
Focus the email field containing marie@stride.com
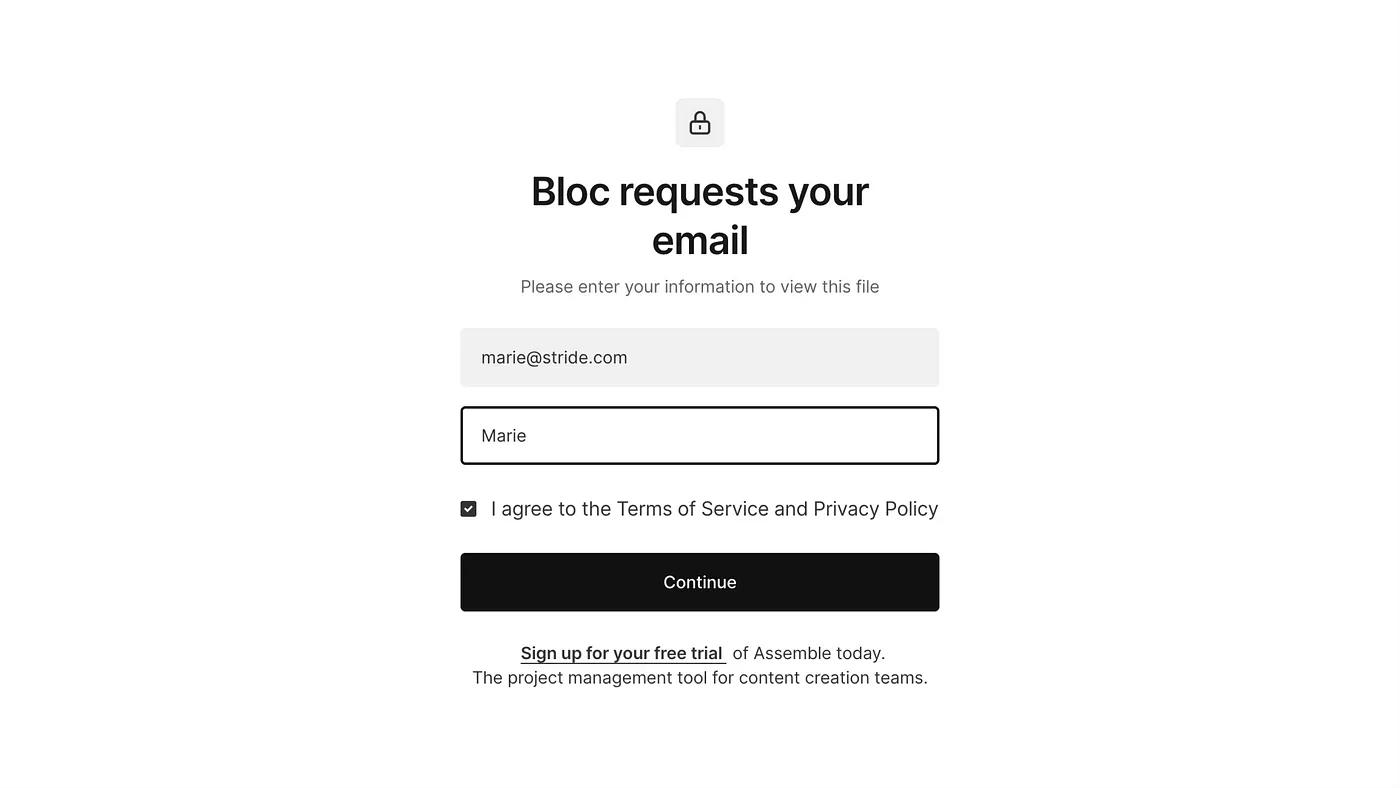coord(700,357)
